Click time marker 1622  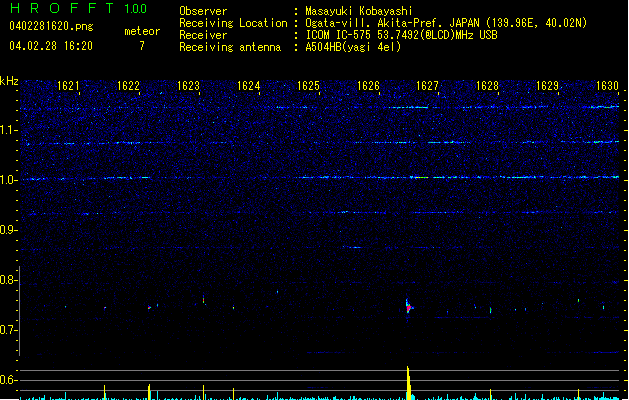(128, 86)
